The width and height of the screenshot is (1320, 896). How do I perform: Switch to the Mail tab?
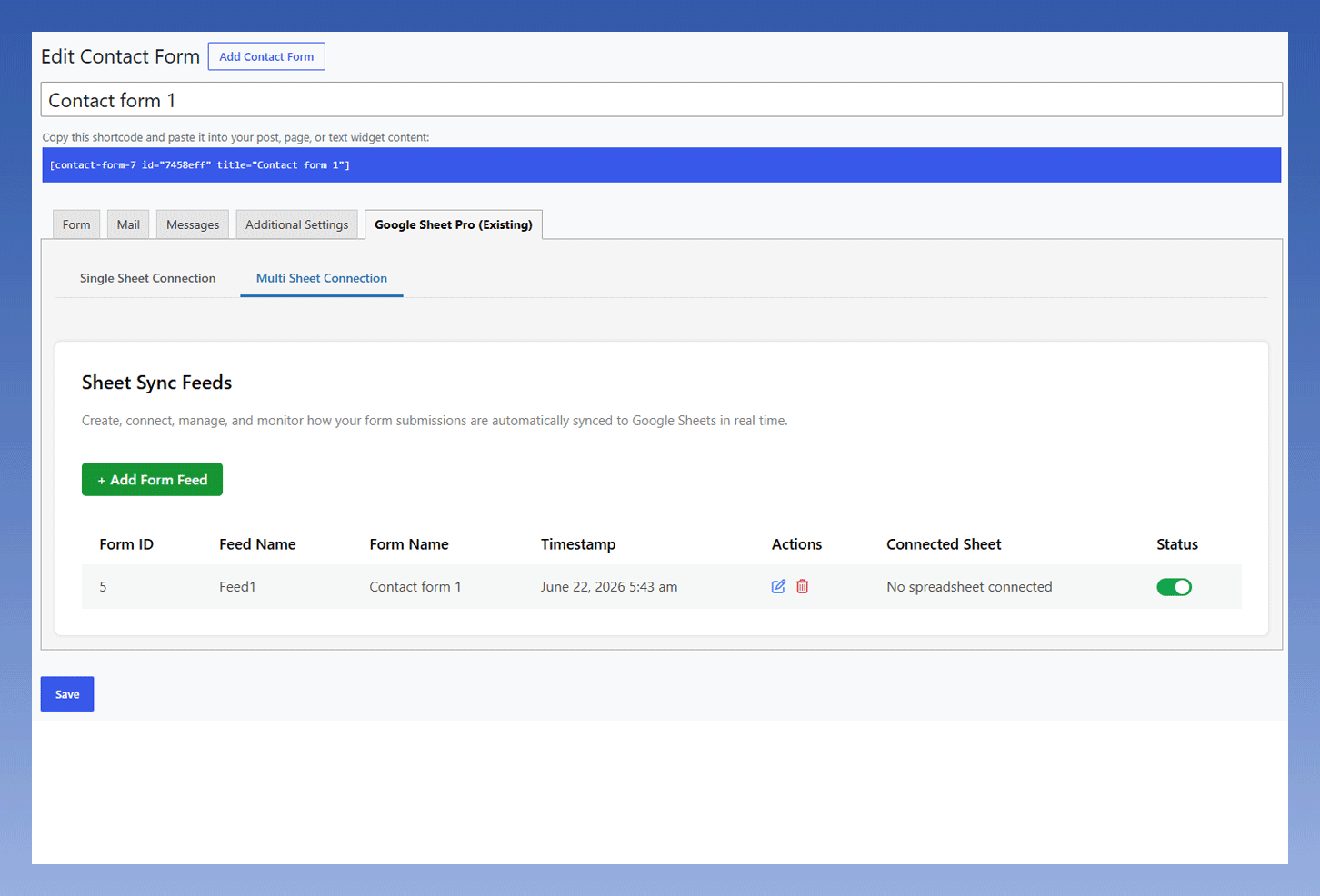click(128, 224)
